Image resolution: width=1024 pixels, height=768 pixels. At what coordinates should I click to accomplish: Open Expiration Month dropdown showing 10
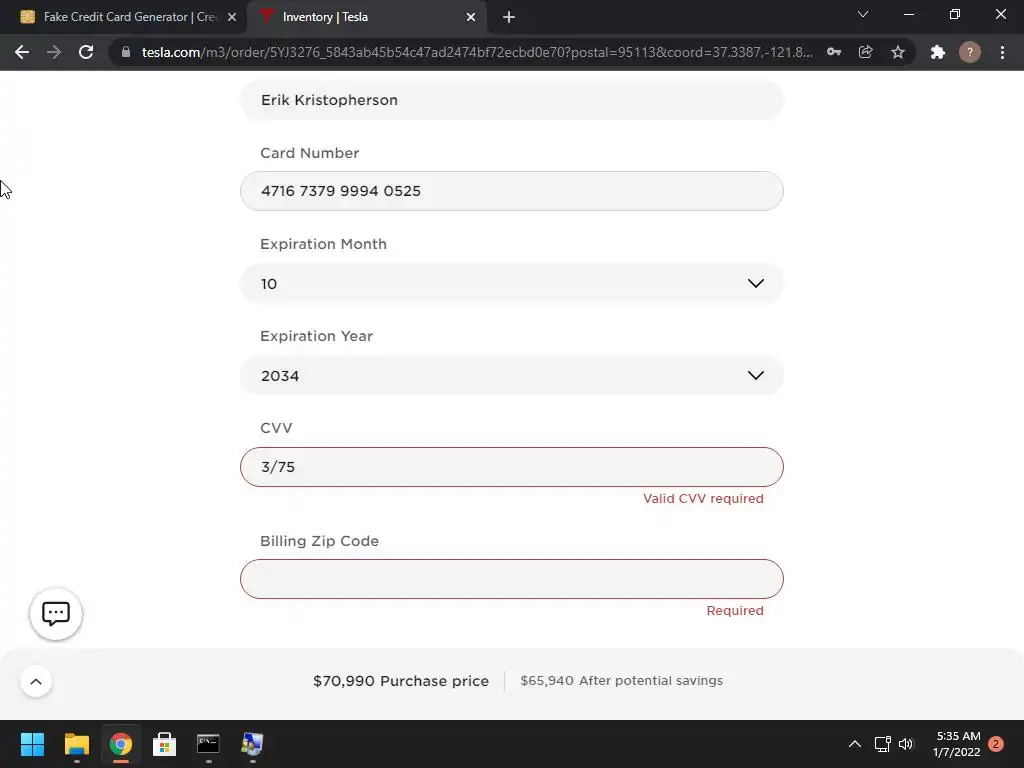(511, 283)
